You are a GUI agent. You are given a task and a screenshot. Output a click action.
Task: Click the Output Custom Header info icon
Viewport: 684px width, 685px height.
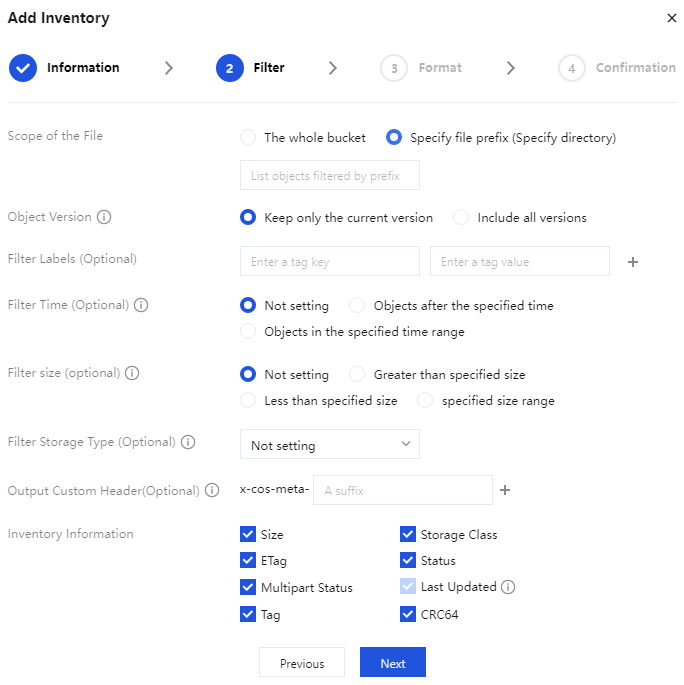(212, 490)
